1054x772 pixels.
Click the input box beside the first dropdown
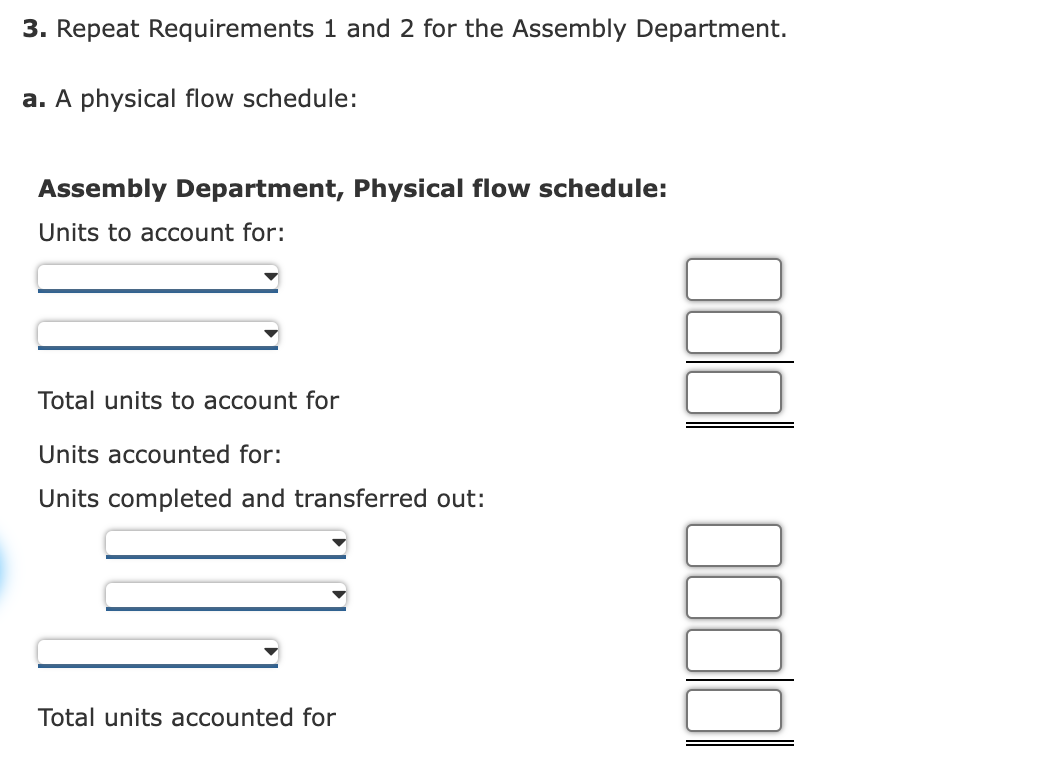point(733,279)
